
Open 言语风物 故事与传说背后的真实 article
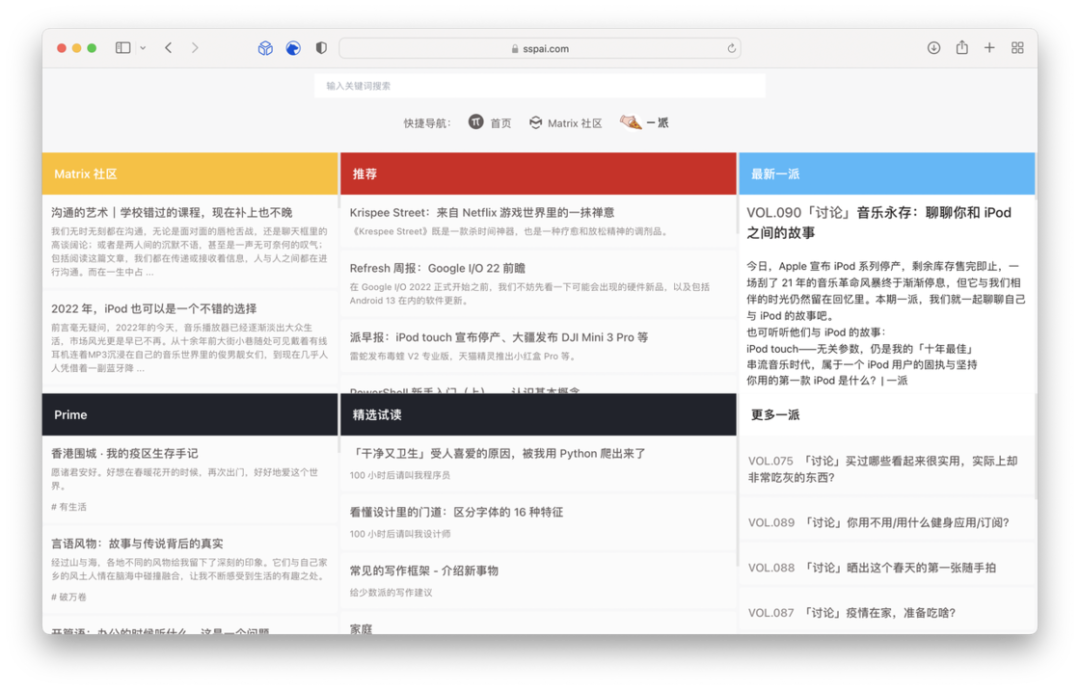pos(137,543)
